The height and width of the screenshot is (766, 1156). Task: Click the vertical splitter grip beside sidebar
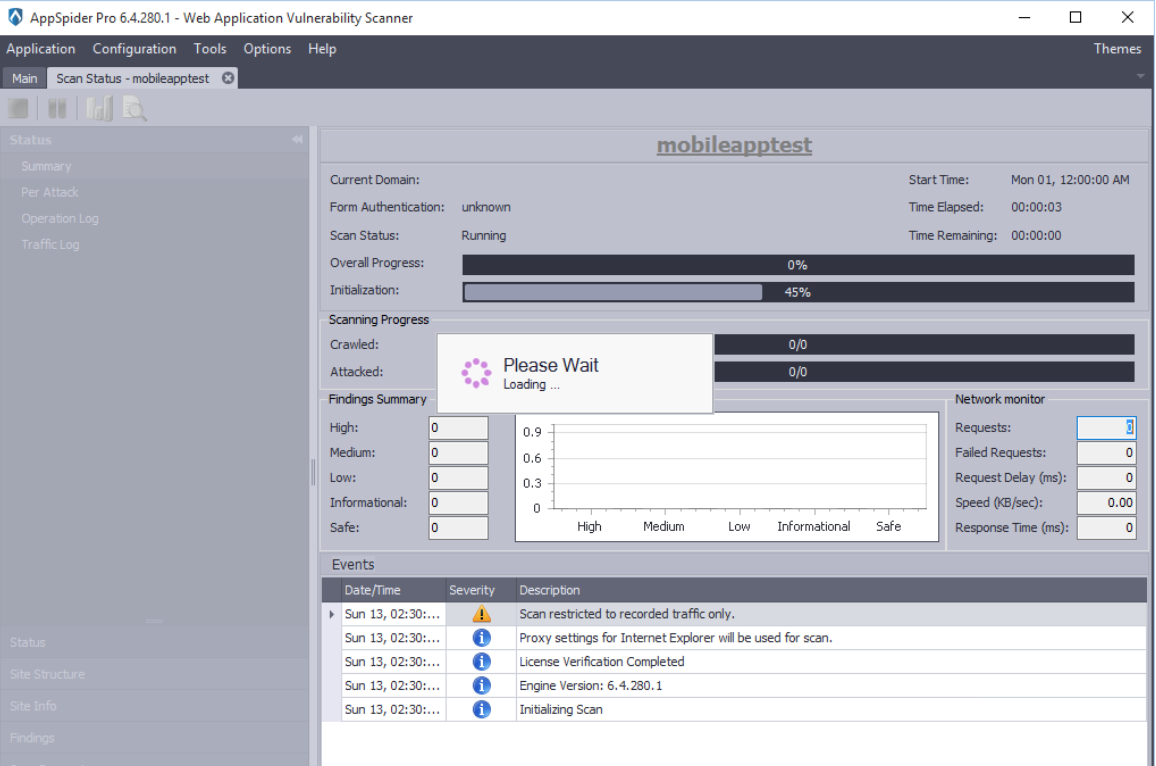point(313,472)
